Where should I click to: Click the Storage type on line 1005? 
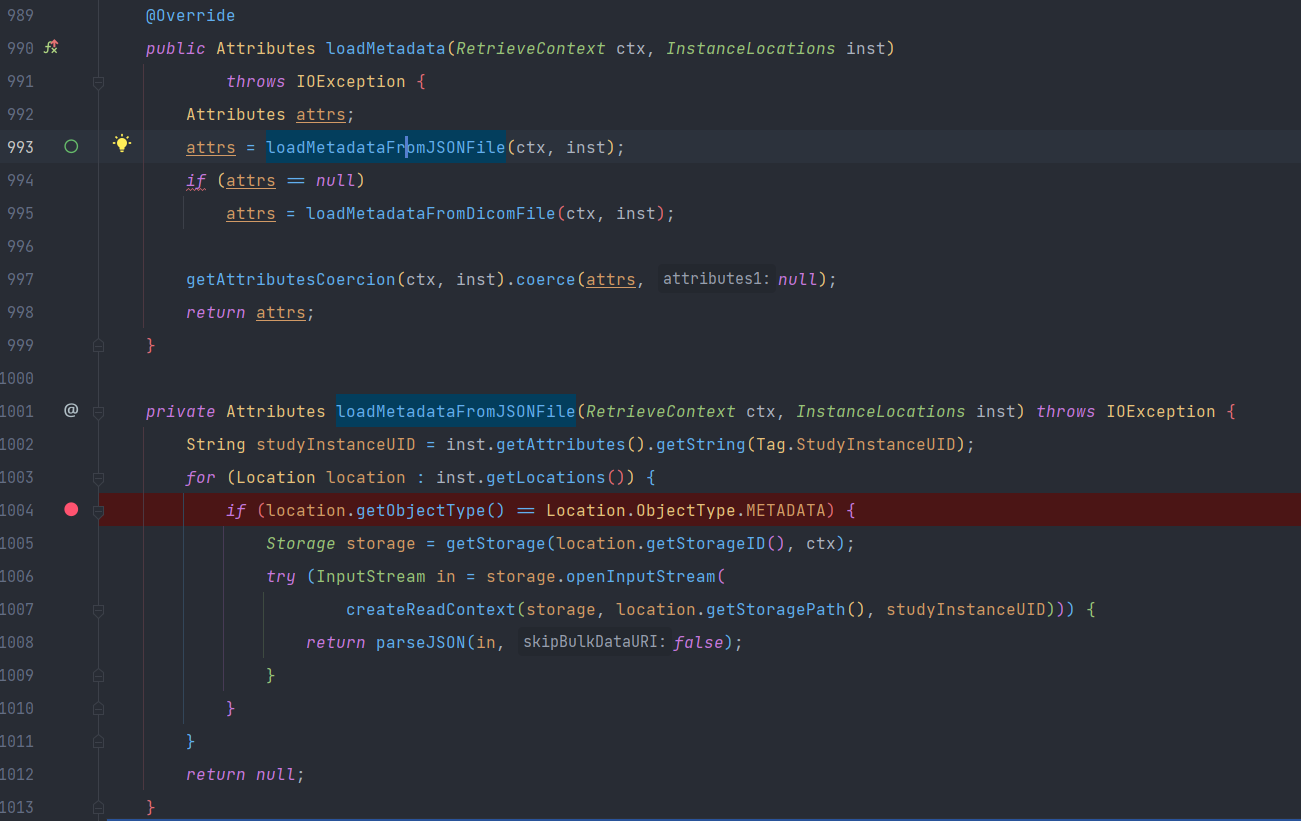[x=301, y=543]
